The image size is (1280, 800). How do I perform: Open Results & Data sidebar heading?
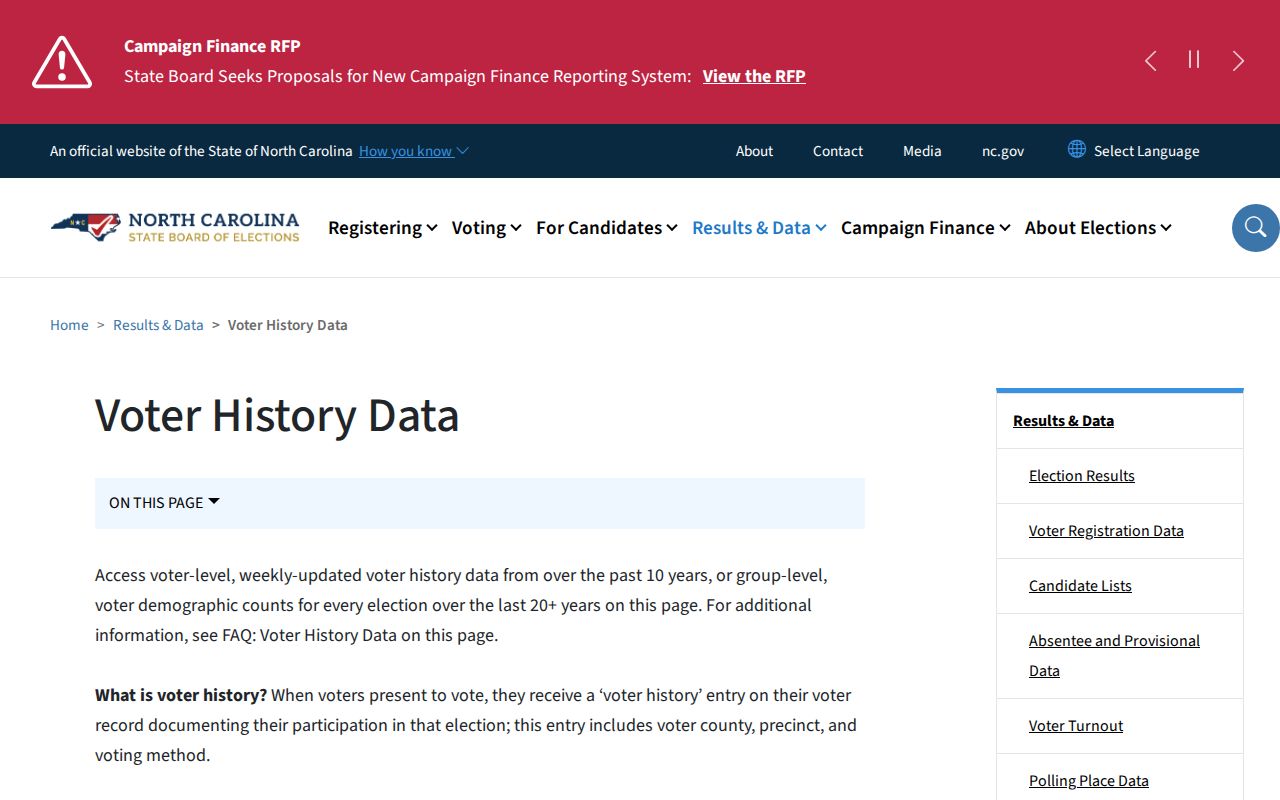(x=1063, y=421)
